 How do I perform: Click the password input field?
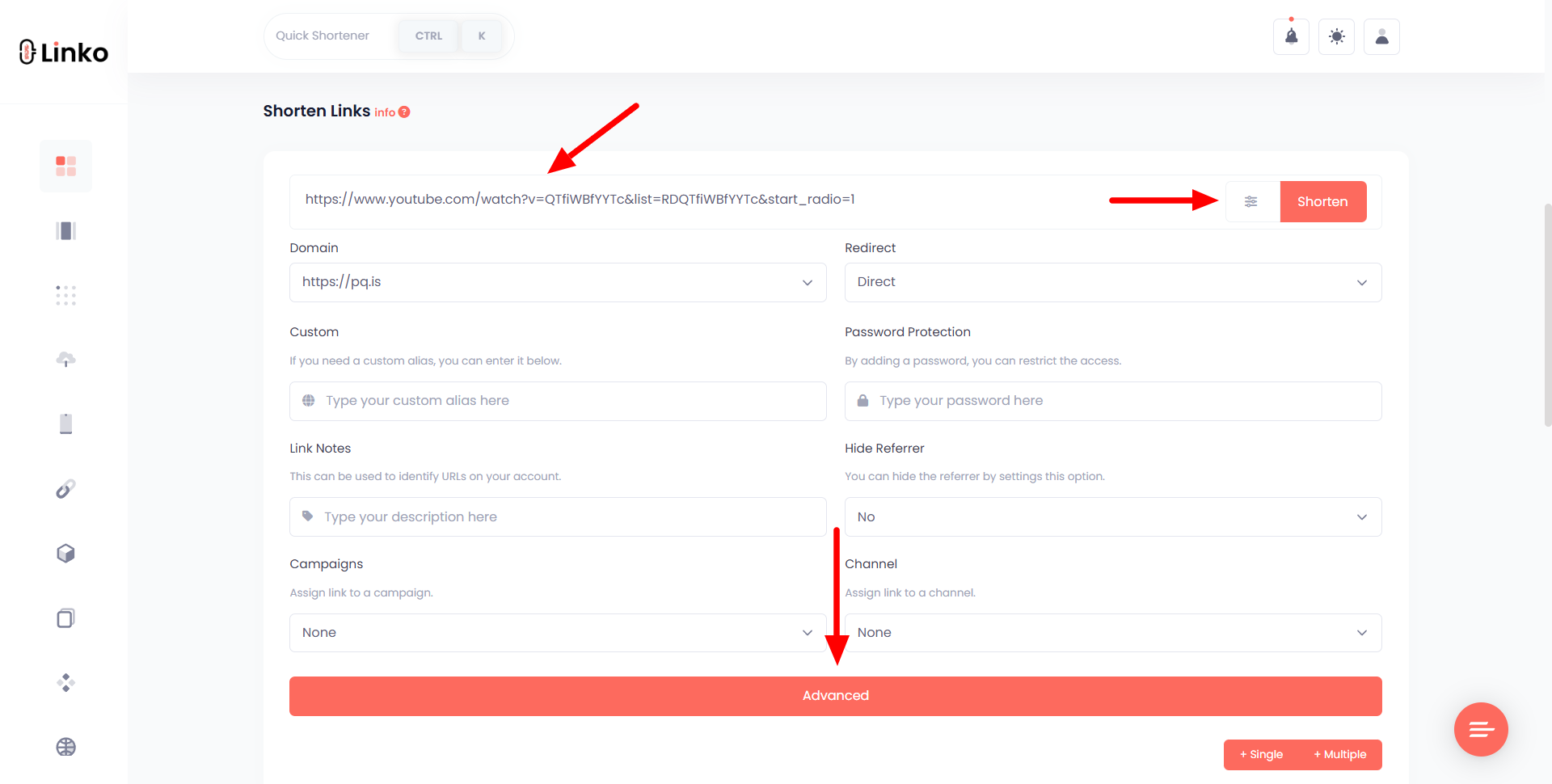(1113, 401)
